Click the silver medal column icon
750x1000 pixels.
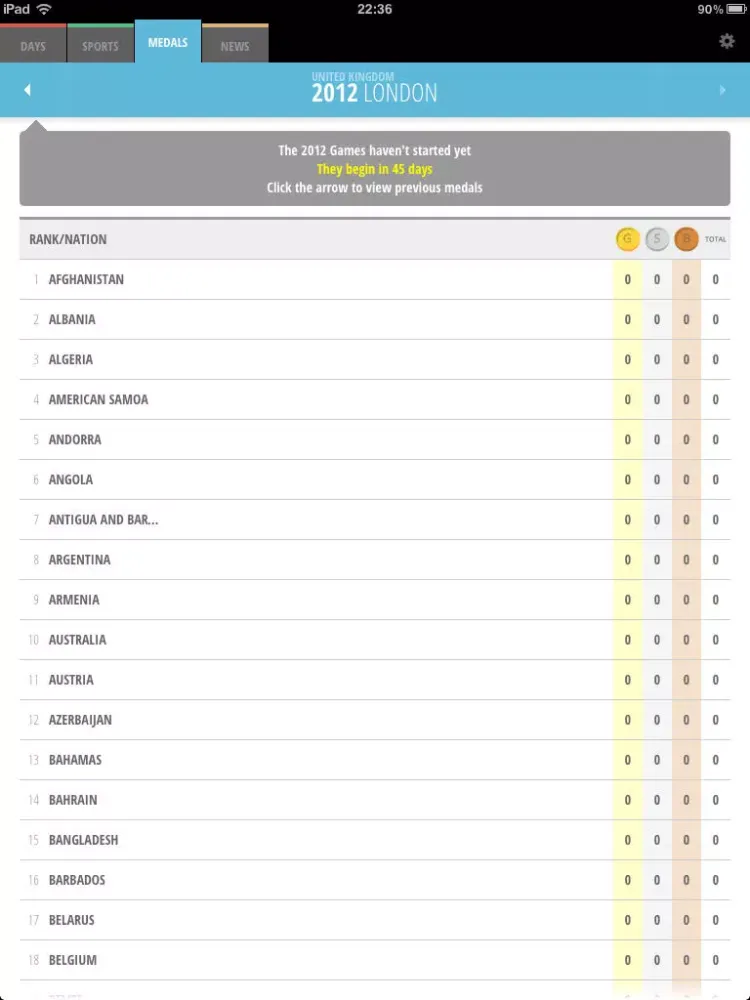click(x=657, y=239)
